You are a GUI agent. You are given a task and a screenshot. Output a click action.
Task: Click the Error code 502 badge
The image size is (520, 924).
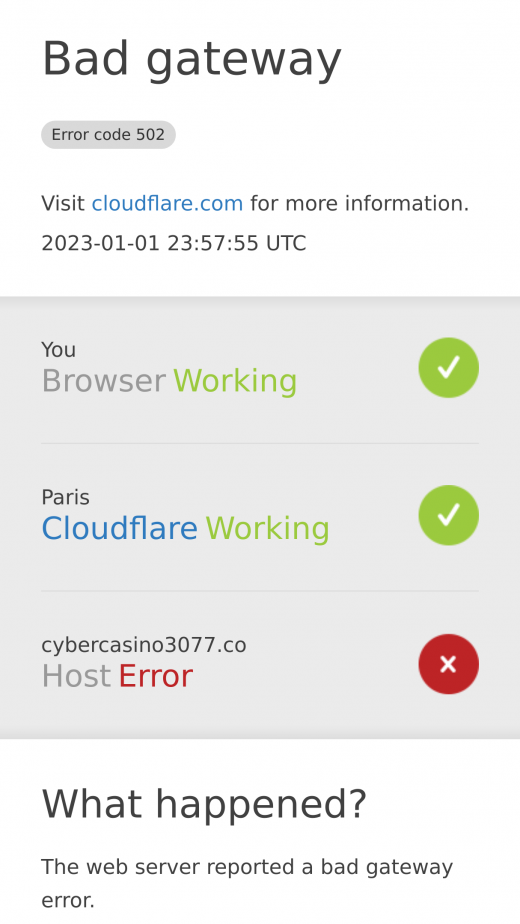tap(108, 135)
